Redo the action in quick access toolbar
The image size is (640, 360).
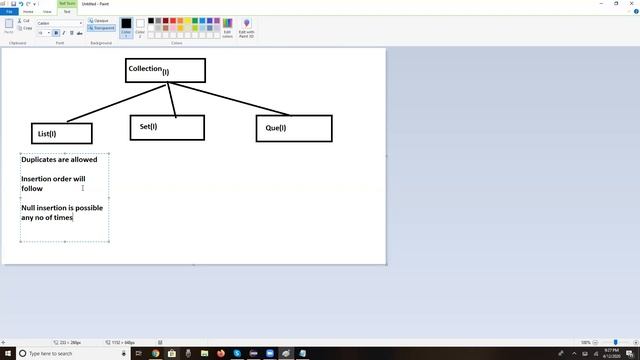coord(28,4)
